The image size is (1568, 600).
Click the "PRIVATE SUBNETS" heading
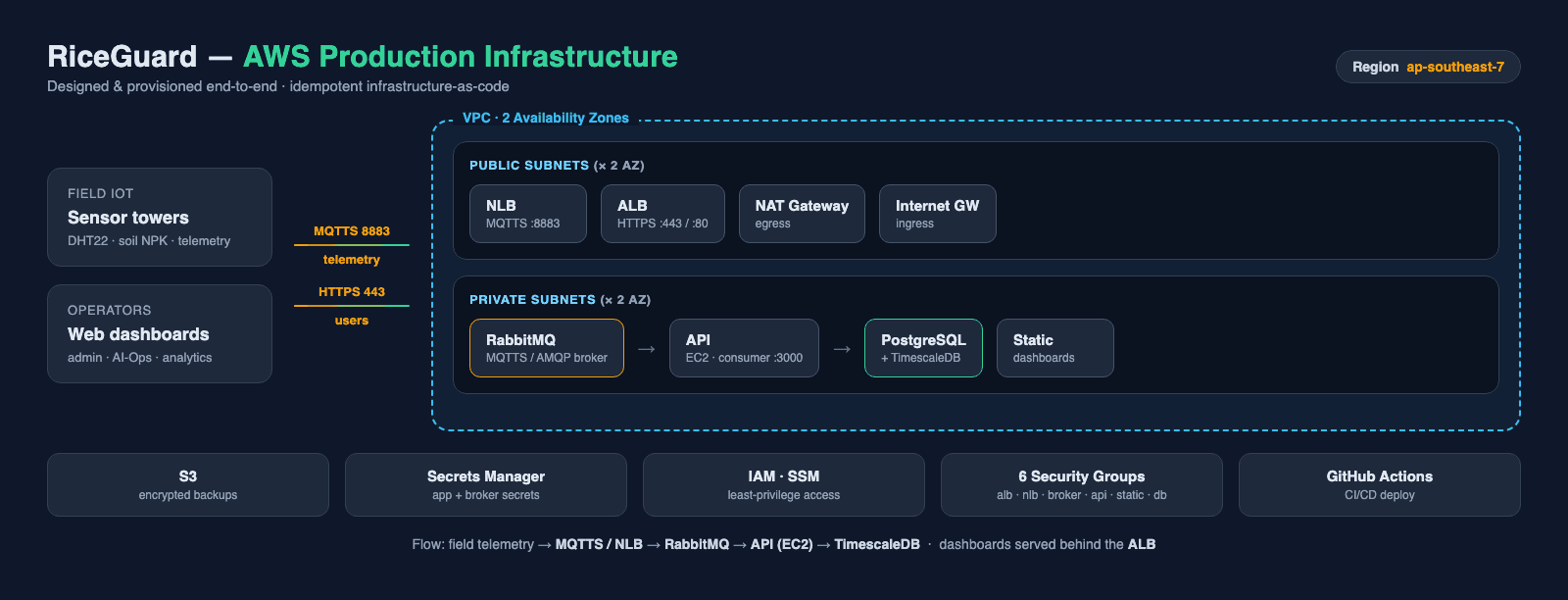click(x=532, y=300)
